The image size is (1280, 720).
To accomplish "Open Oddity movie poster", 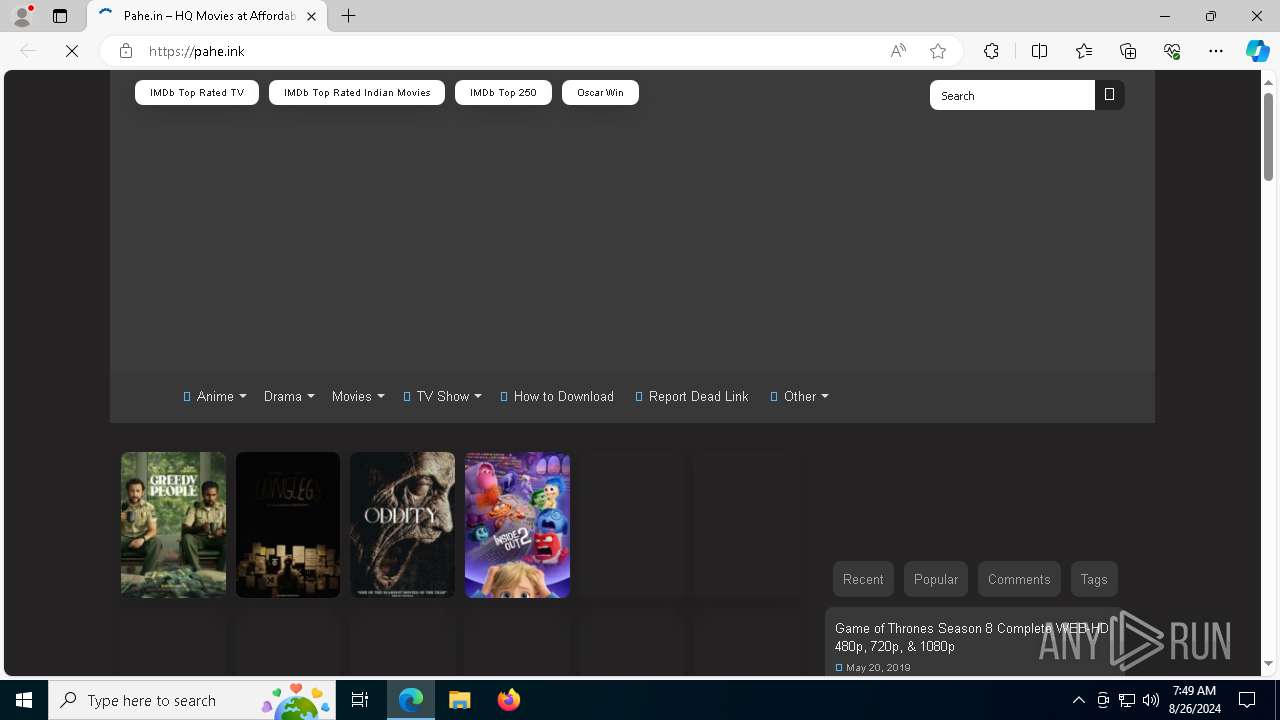I will click(402, 525).
